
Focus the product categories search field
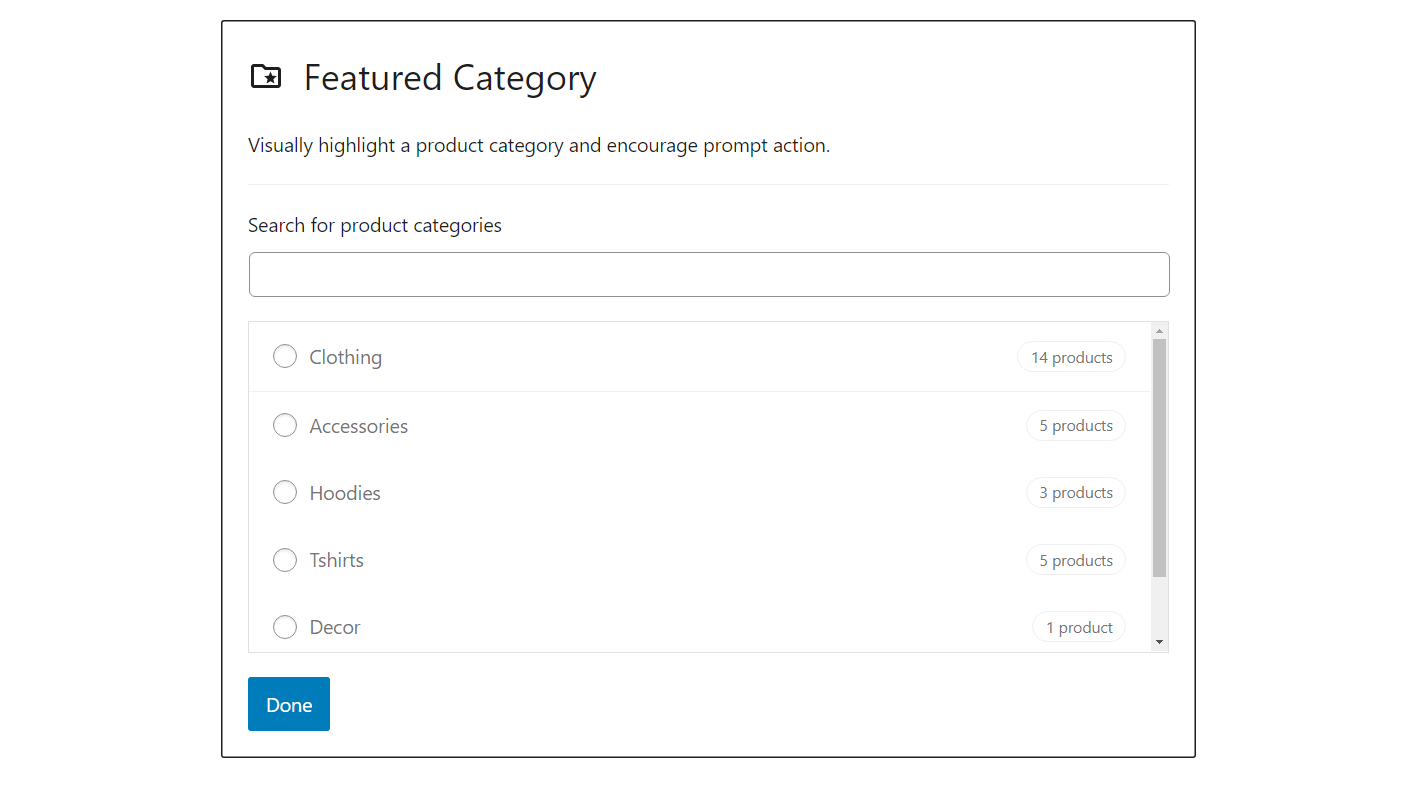click(709, 274)
